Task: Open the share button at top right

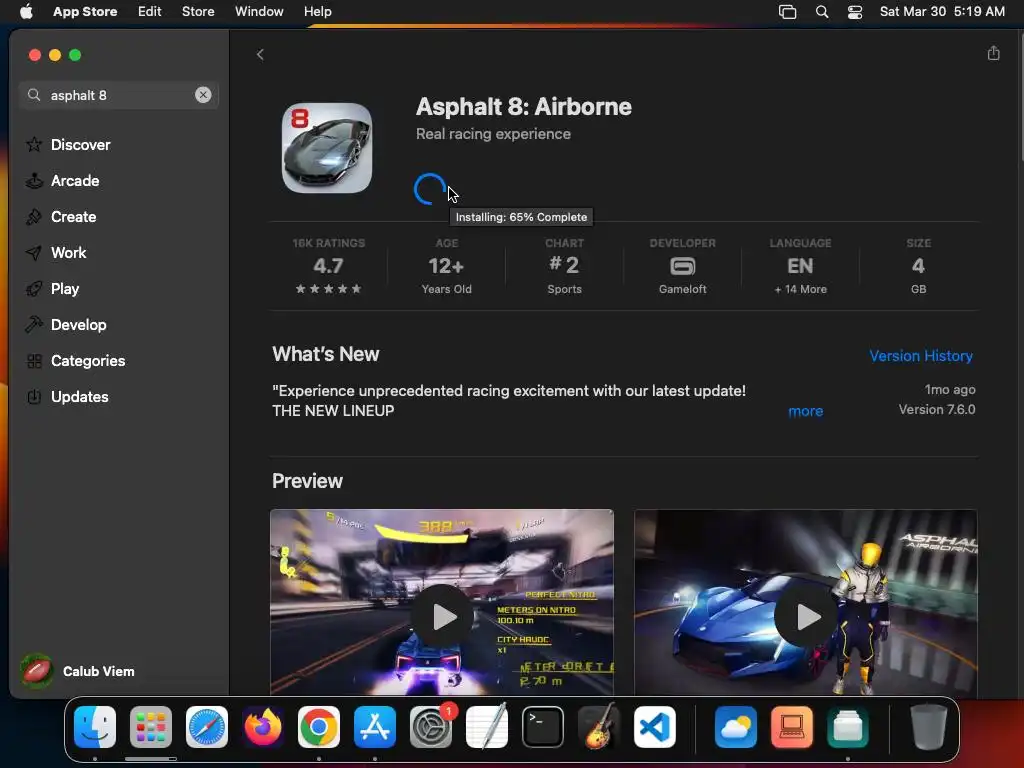Action: click(x=993, y=53)
